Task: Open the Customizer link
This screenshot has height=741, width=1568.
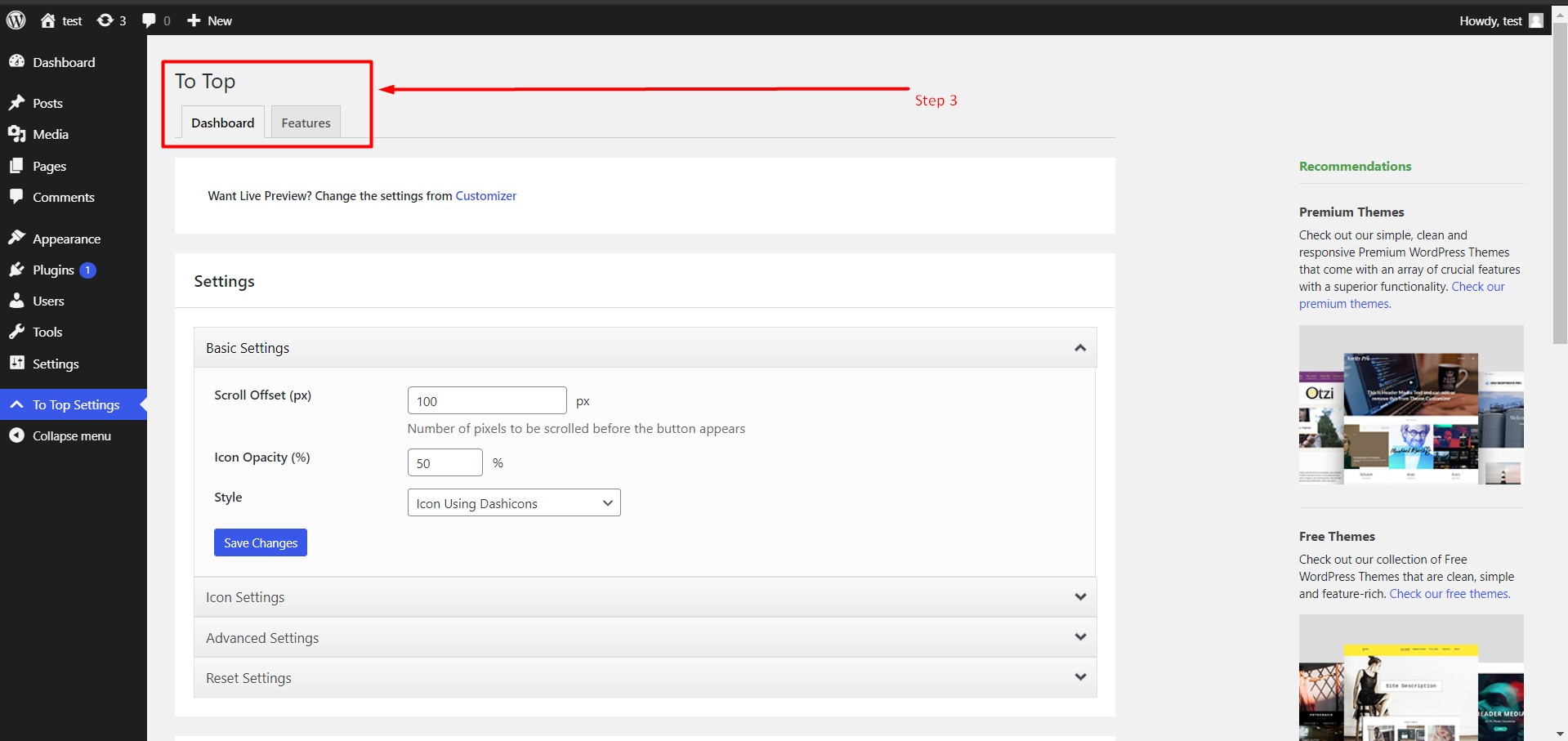Action: click(486, 196)
